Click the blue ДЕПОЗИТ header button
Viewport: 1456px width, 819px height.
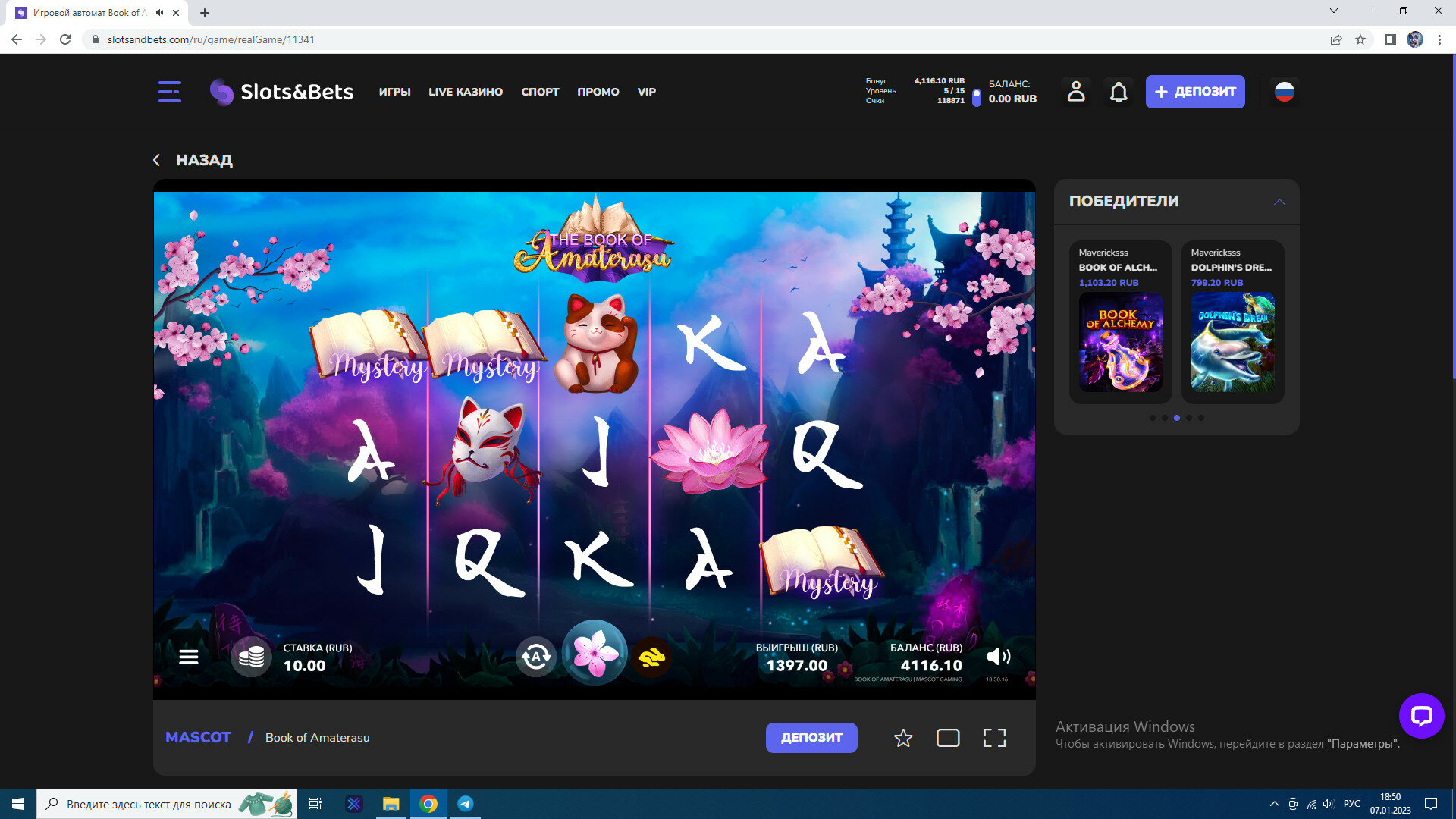click(x=1194, y=92)
